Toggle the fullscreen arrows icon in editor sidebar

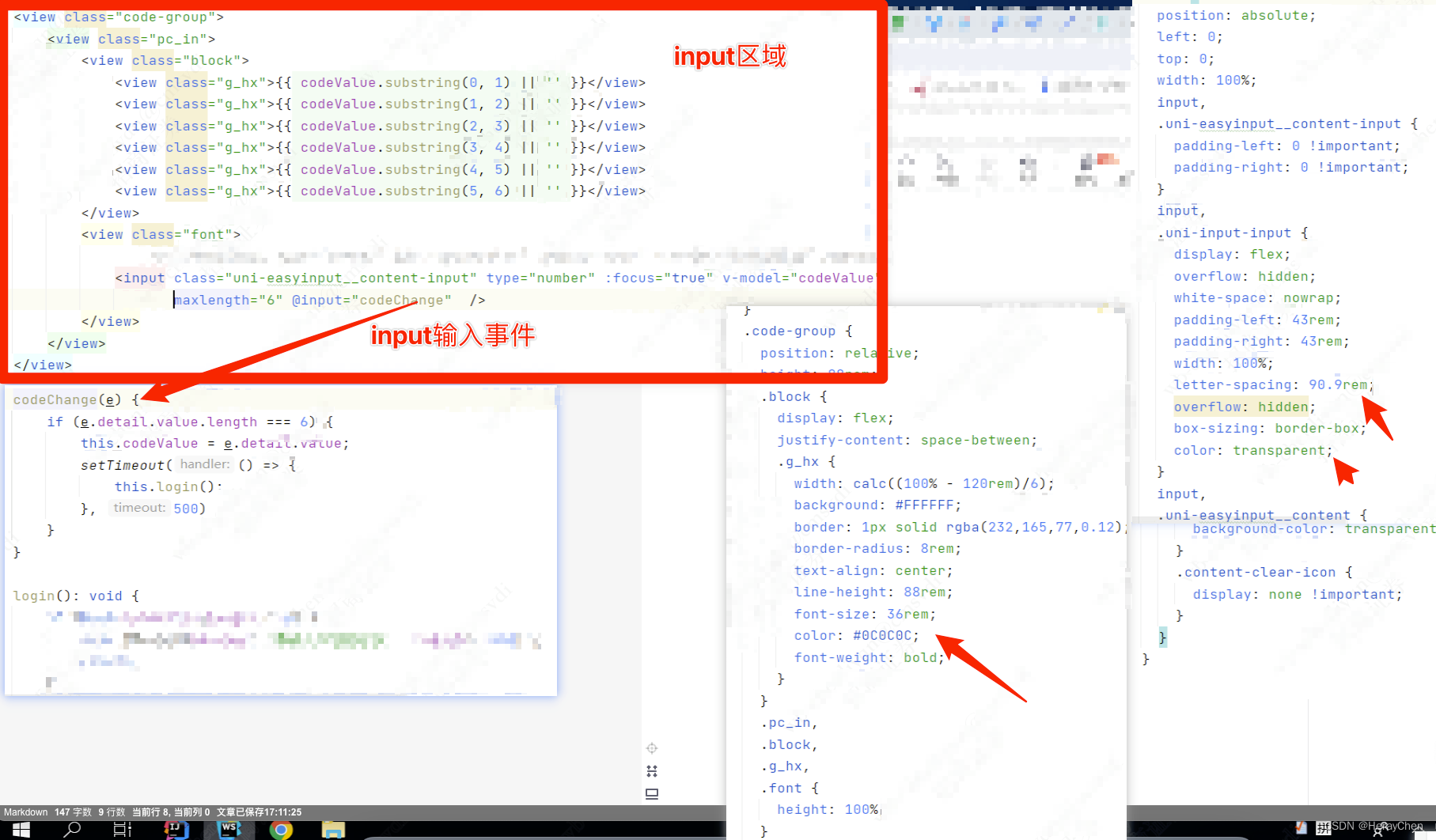pos(652,771)
